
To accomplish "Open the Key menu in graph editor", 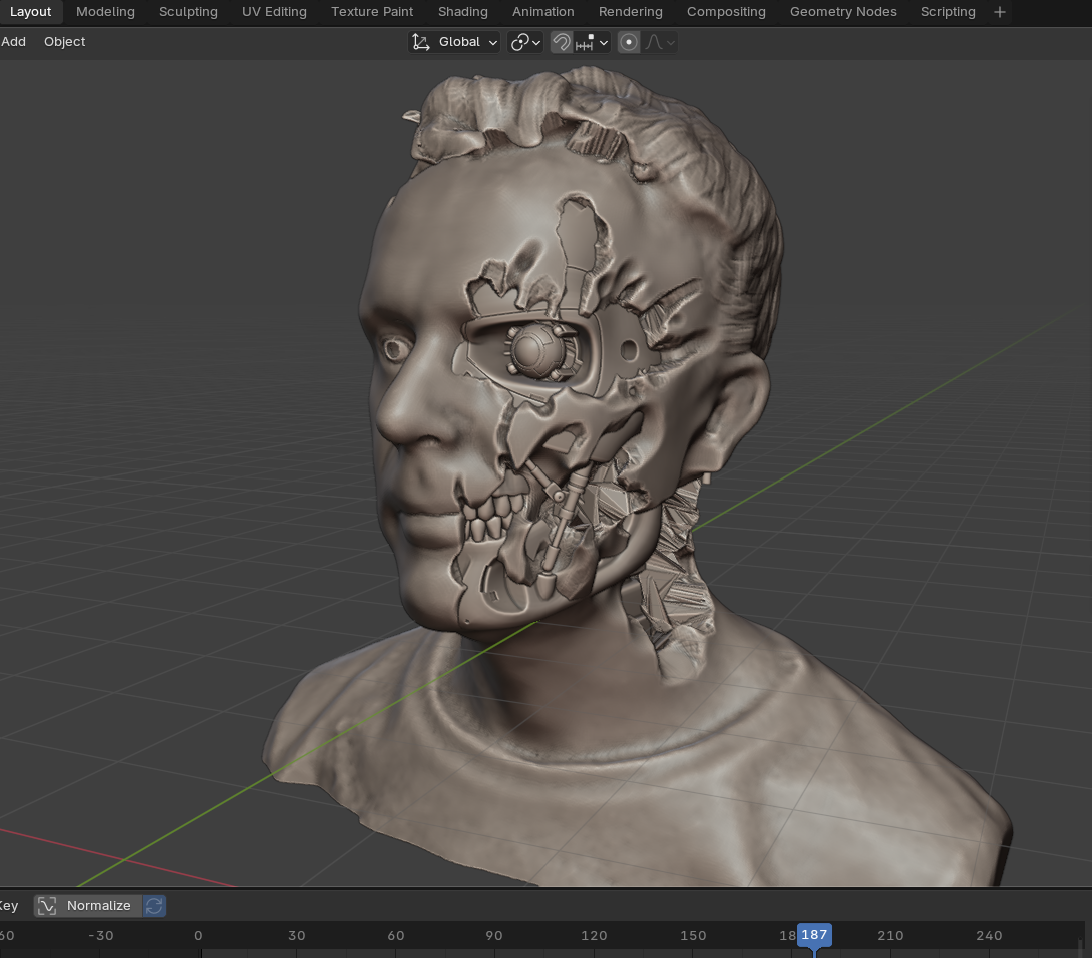I will [x=8, y=906].
